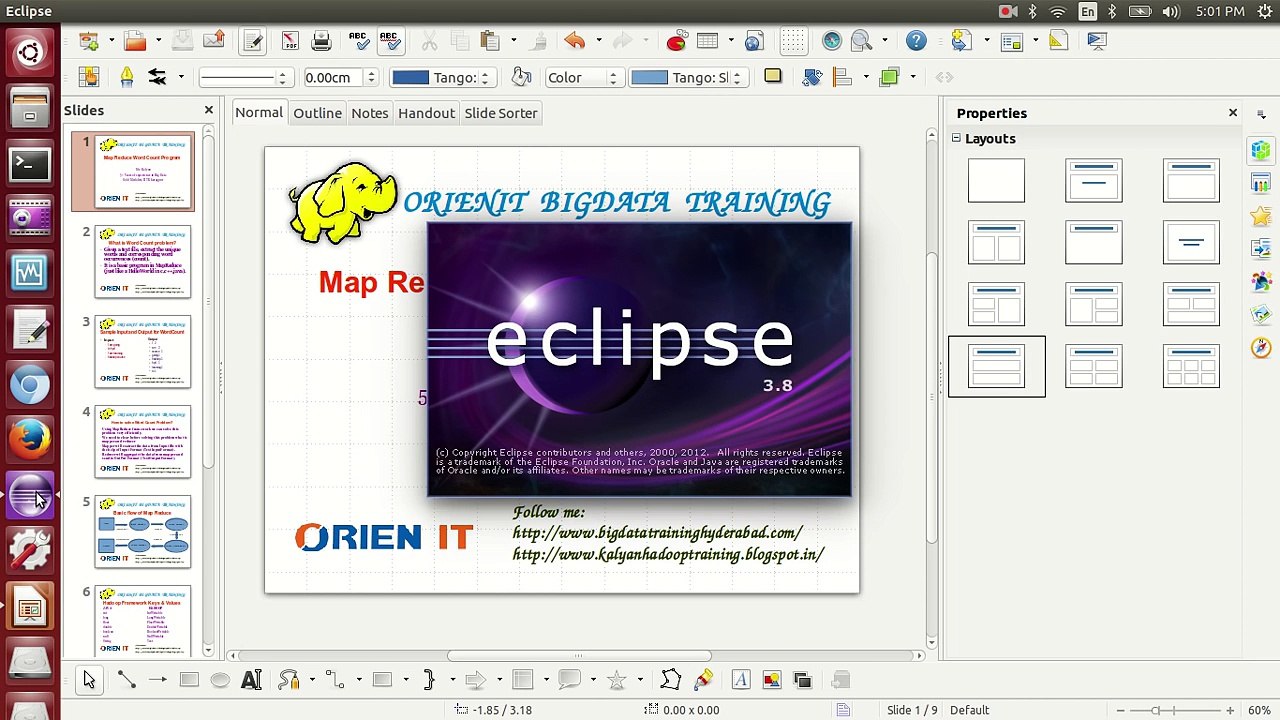This screenshot has width=1280, height=720.
Task: Click the 60% zoom level
Action: click(x=1259, y=710)
